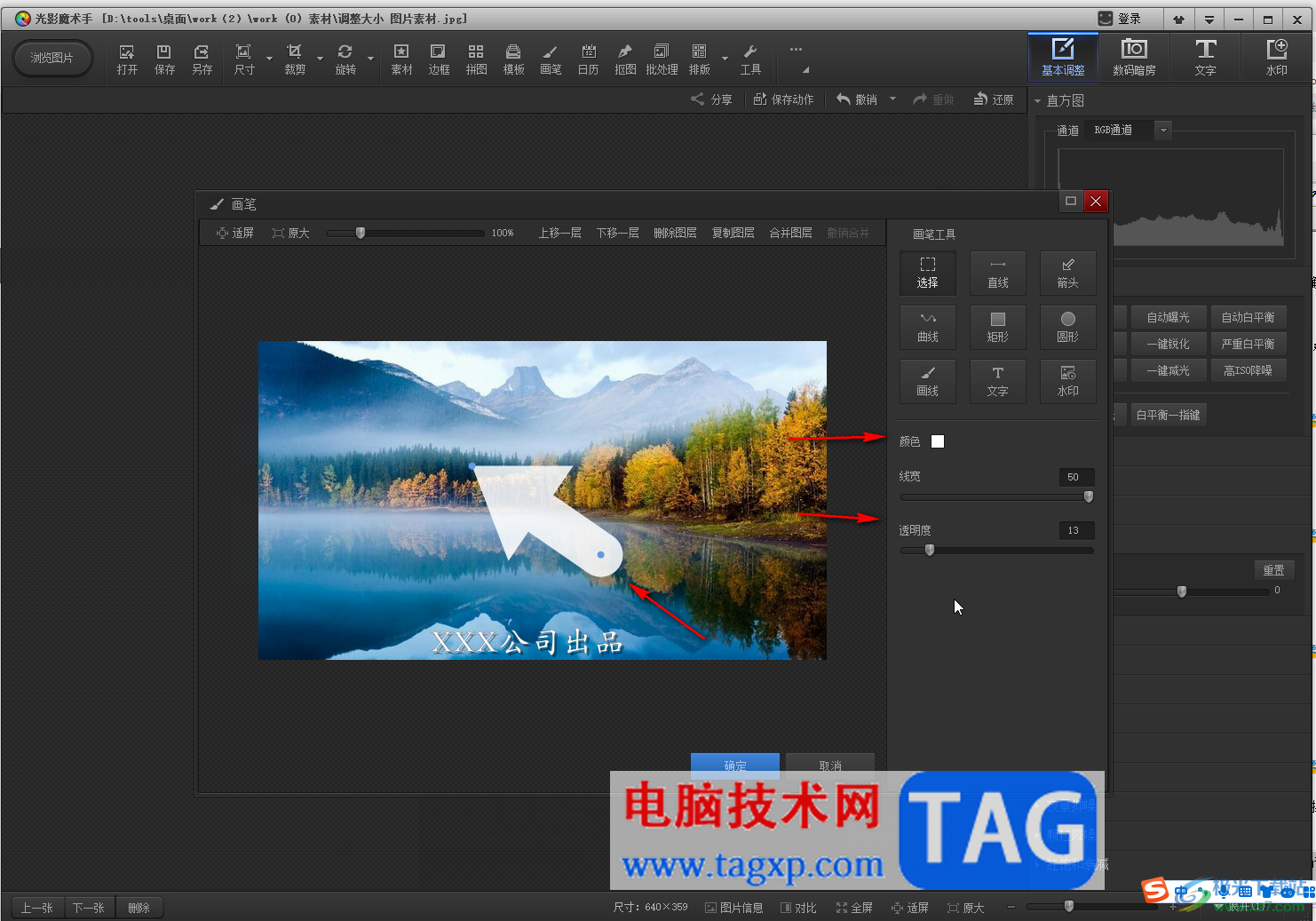Select the 箭头 arrow drawing tool
This screenshot has width=1316, height=921.
[x=1068, y=273]
